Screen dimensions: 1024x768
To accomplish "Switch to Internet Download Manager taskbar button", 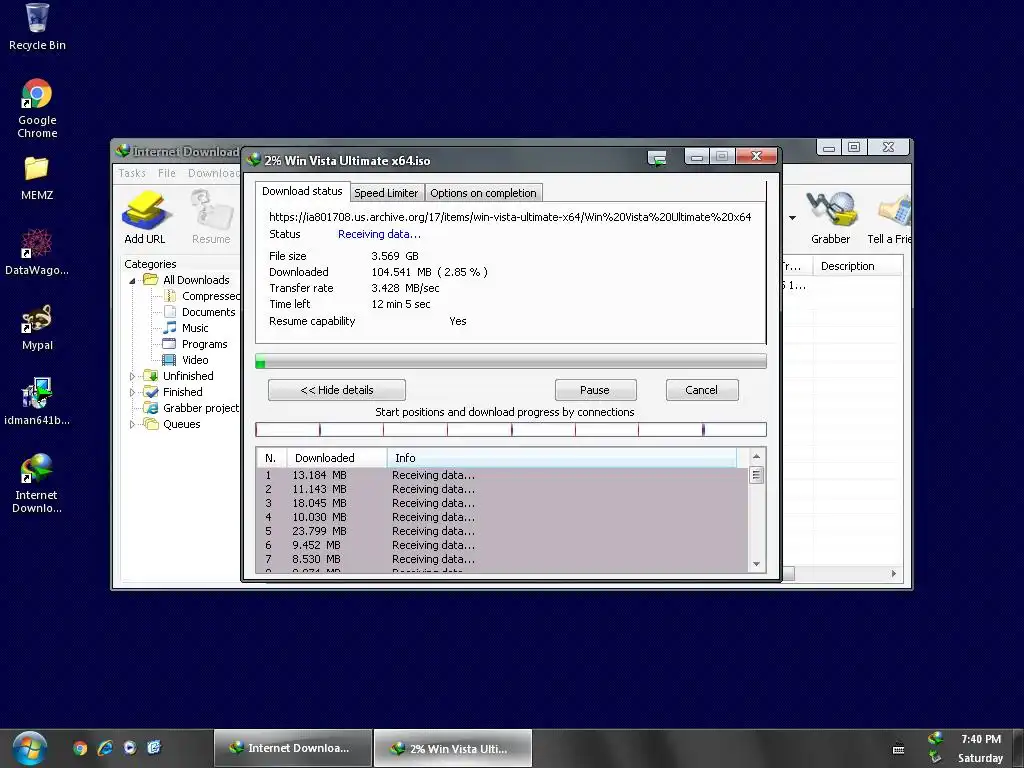I will click(x=293, y=748).
